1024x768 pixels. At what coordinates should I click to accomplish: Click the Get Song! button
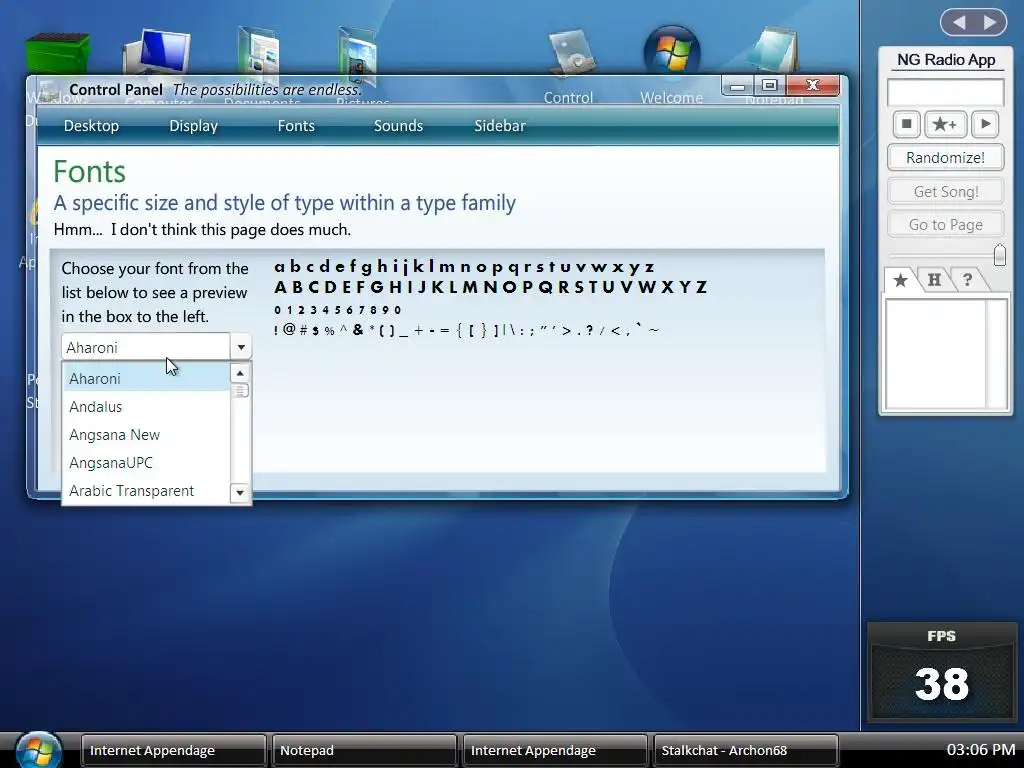point(945,191)
